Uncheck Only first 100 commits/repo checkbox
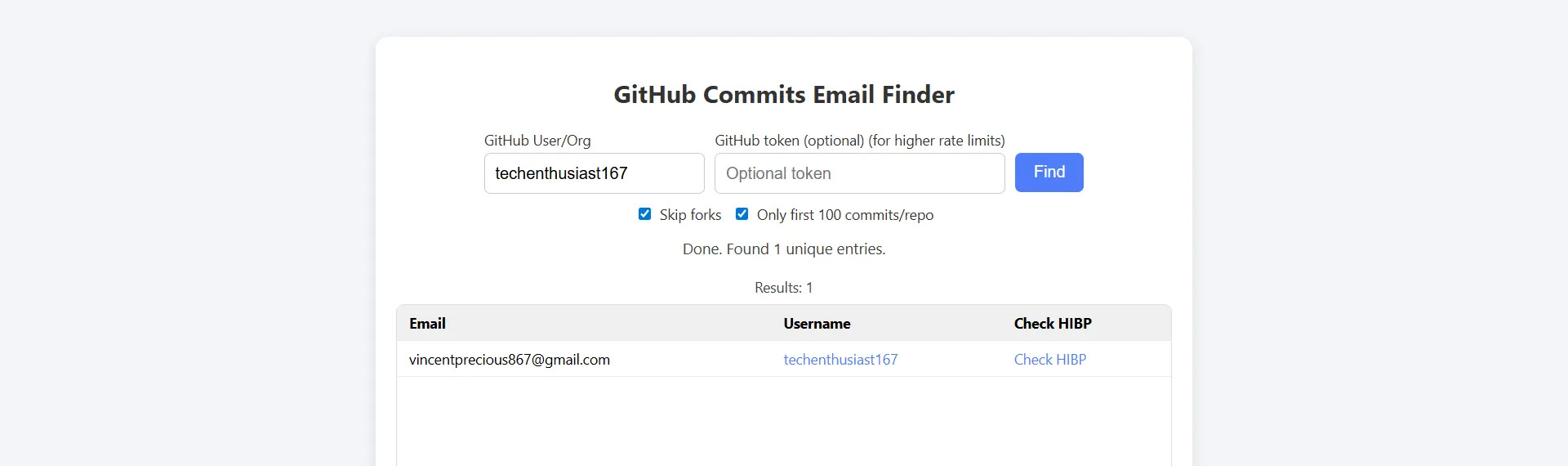This screenshot has width=1568, height=466. [742, 214]
